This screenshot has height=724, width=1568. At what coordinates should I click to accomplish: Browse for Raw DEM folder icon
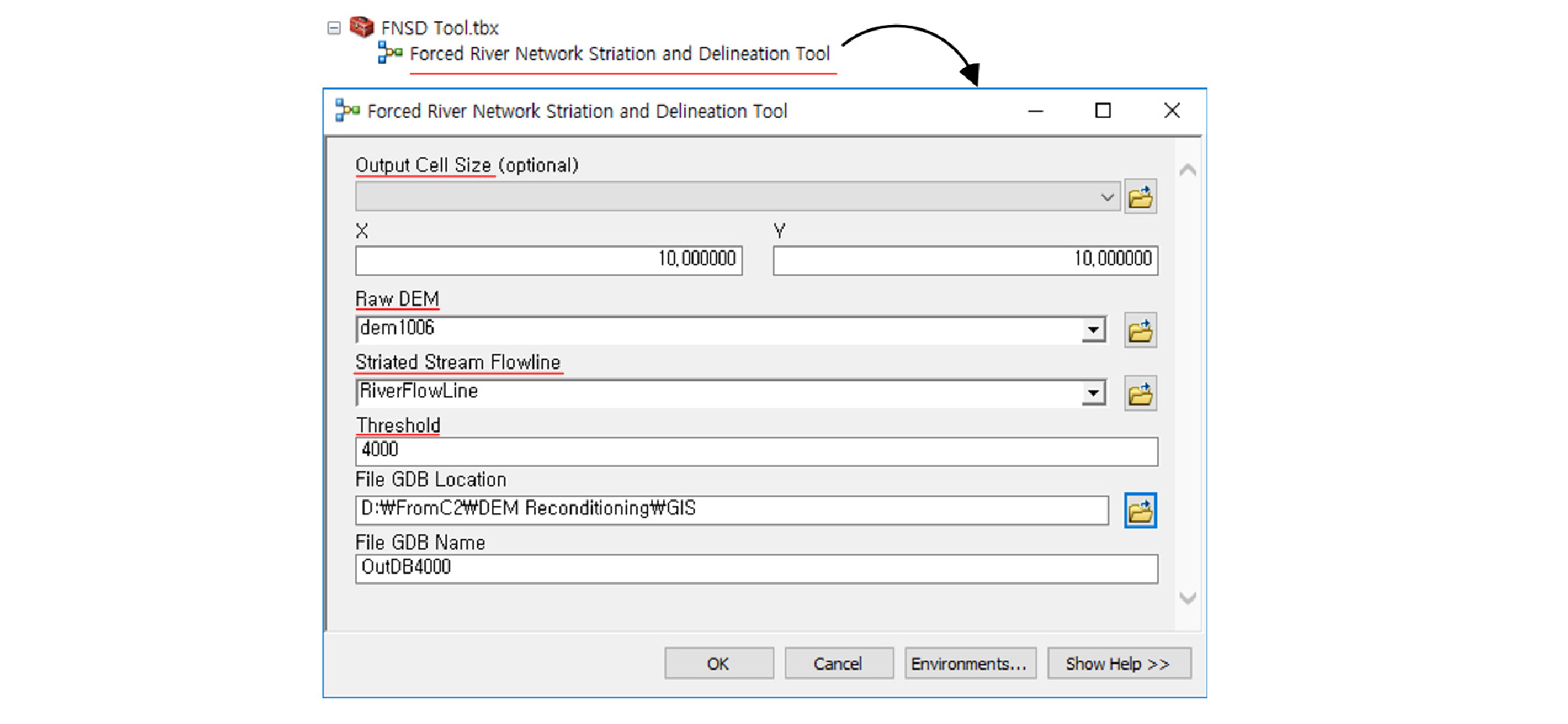(x=1140, y=331)
